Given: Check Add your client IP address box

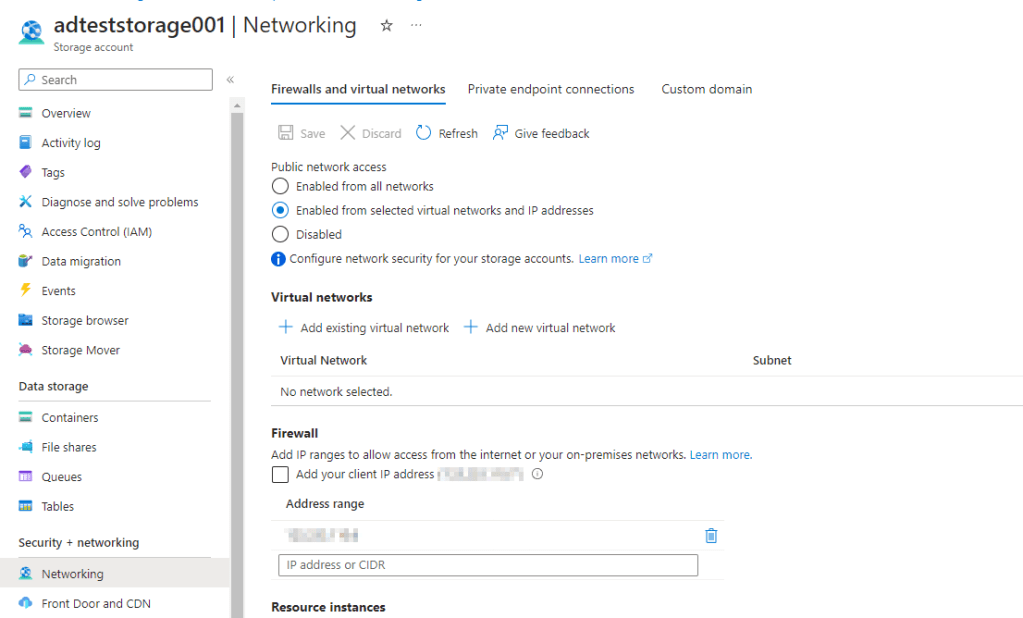Looking at the screenshot, I should click(280, 475).
